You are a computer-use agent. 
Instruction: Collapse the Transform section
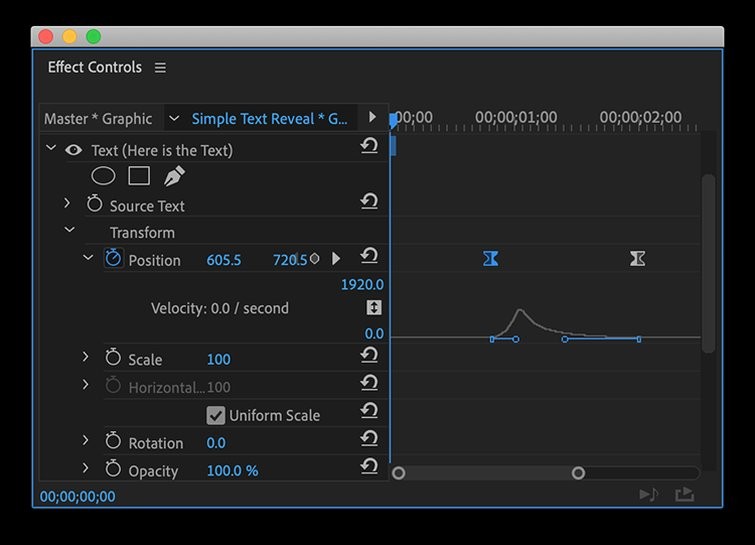70,230
